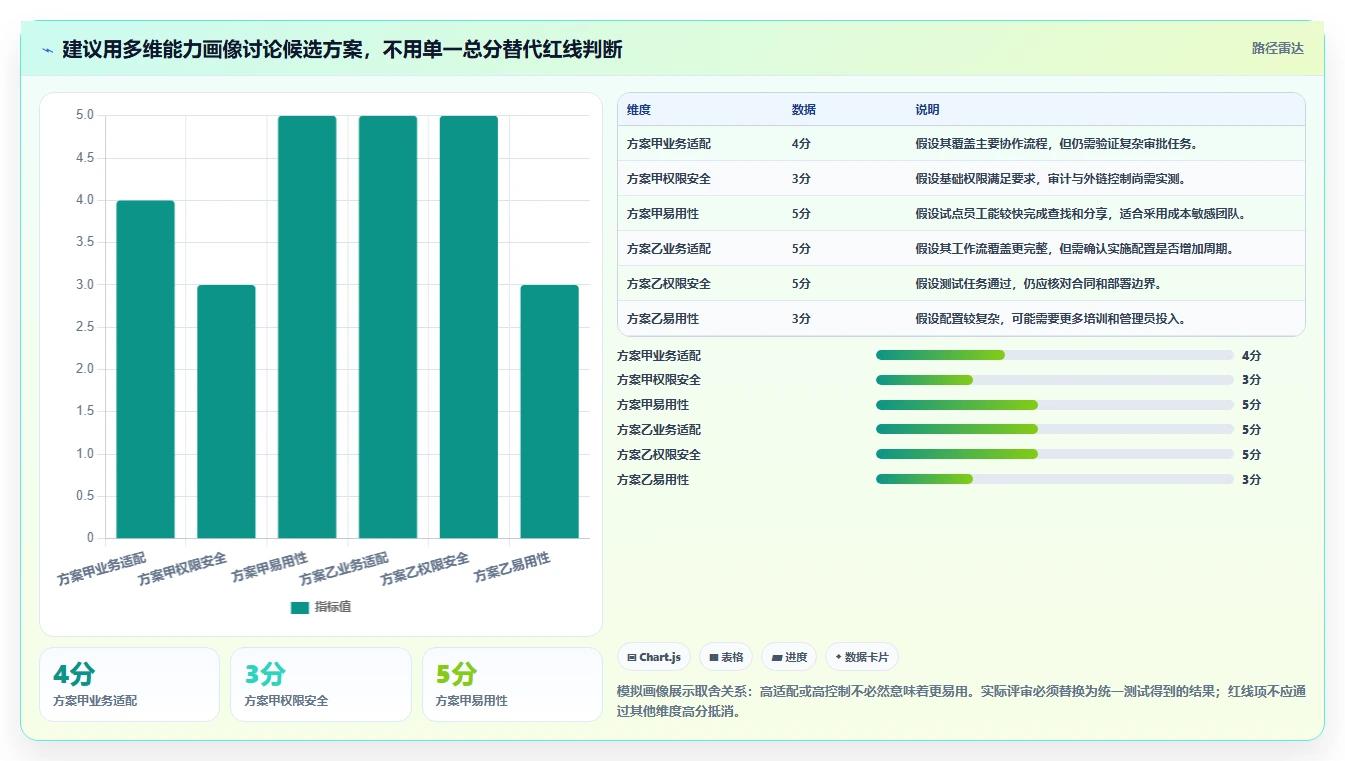The image size is (1345, 761).
Task: Click the 方案乙权限安全 label beside its progress bar
Action: click(659, 454)
